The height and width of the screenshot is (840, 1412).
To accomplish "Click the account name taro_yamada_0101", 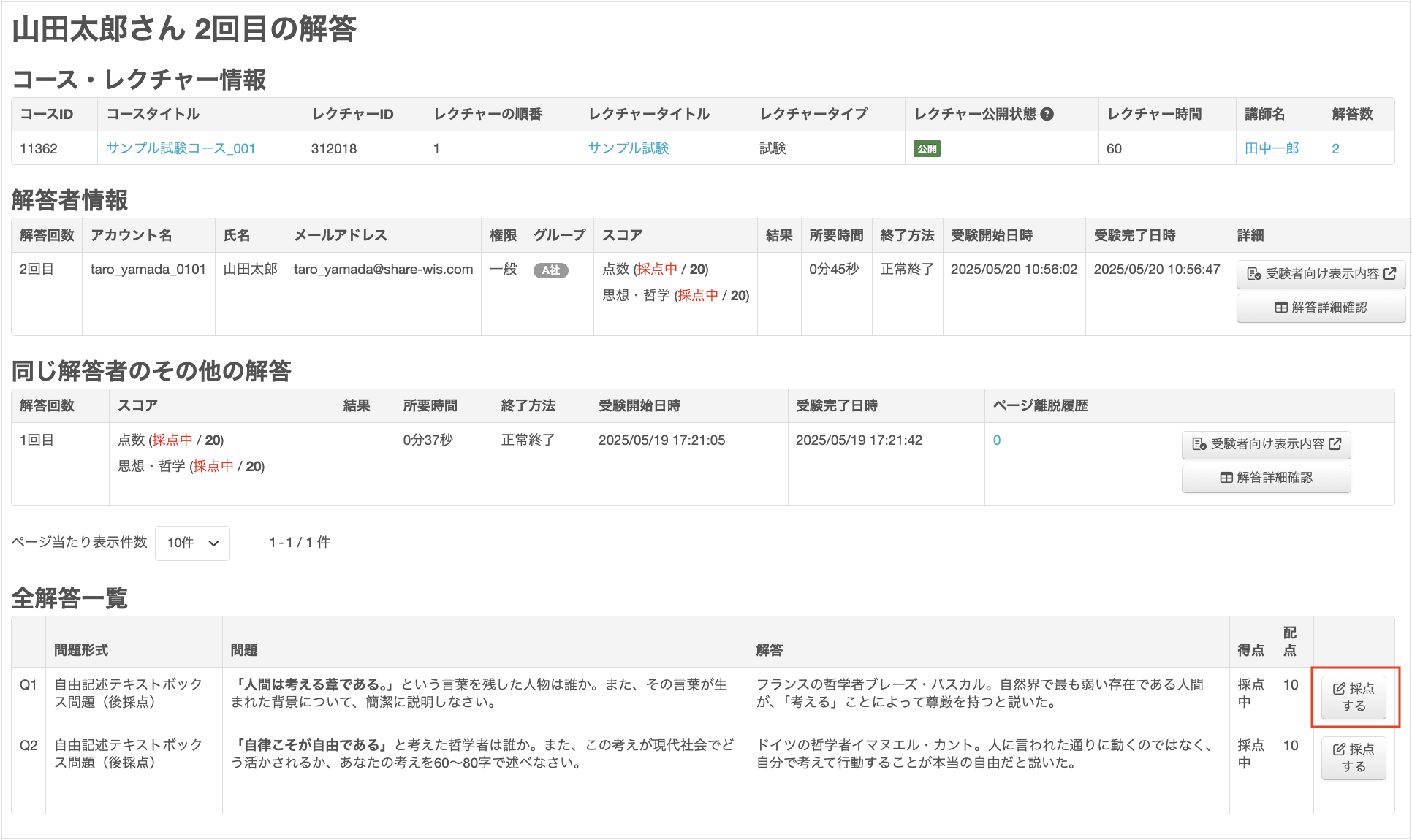I will [x=148, y=270].
